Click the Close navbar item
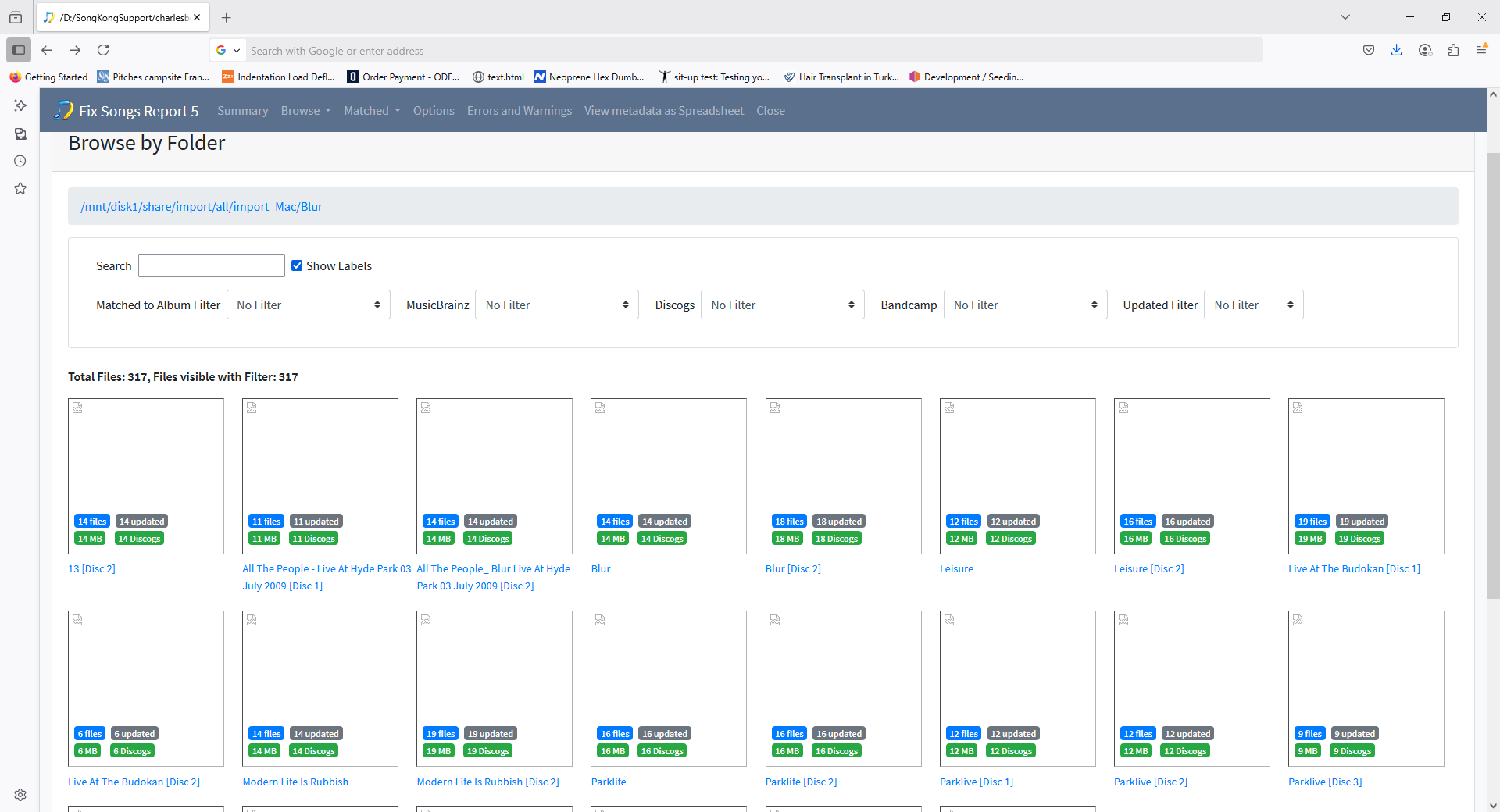The image size is (1500, 812). point(770,111)
